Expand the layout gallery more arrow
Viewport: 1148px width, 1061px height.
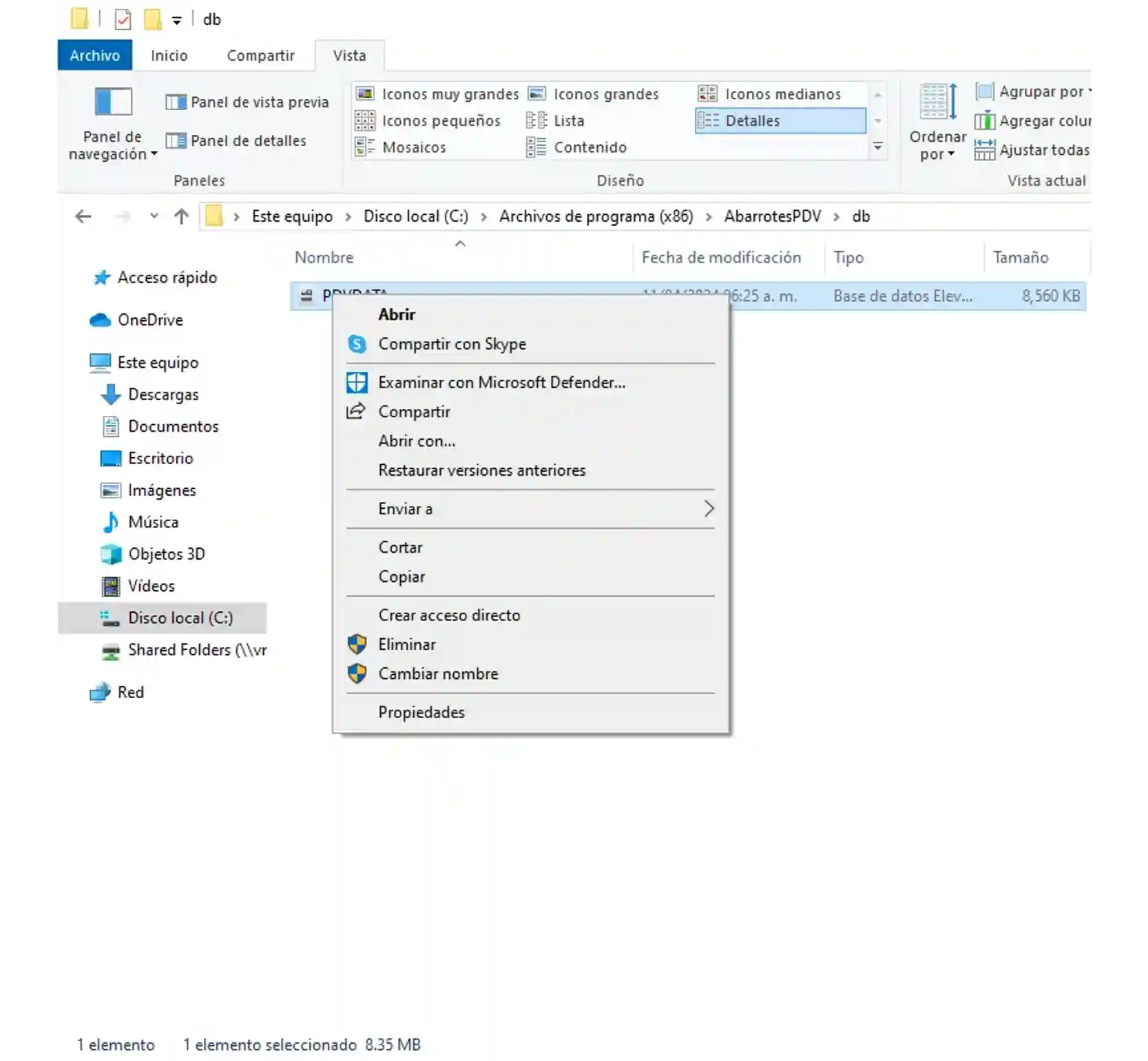tap(877, 147)
